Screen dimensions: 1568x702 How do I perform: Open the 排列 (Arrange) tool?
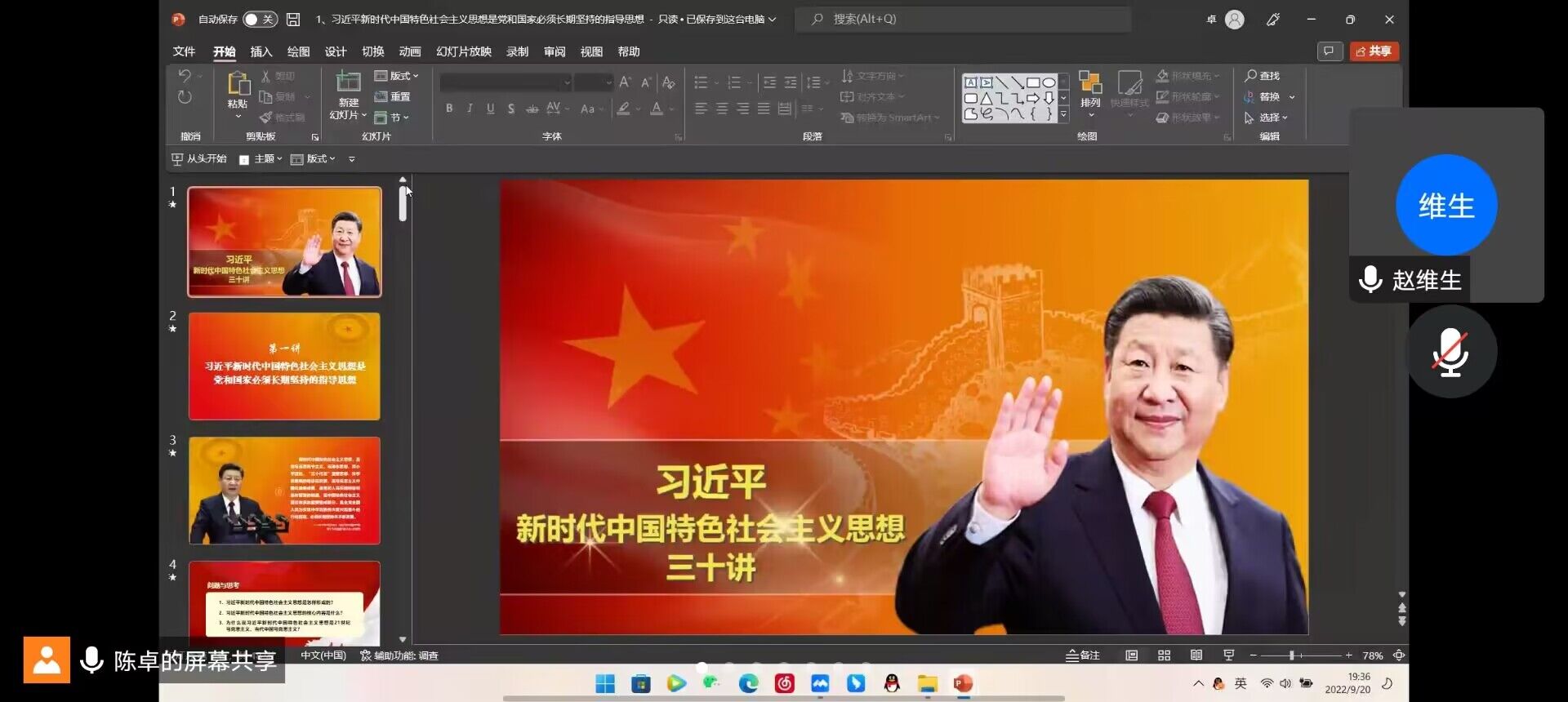point(1090,88)
